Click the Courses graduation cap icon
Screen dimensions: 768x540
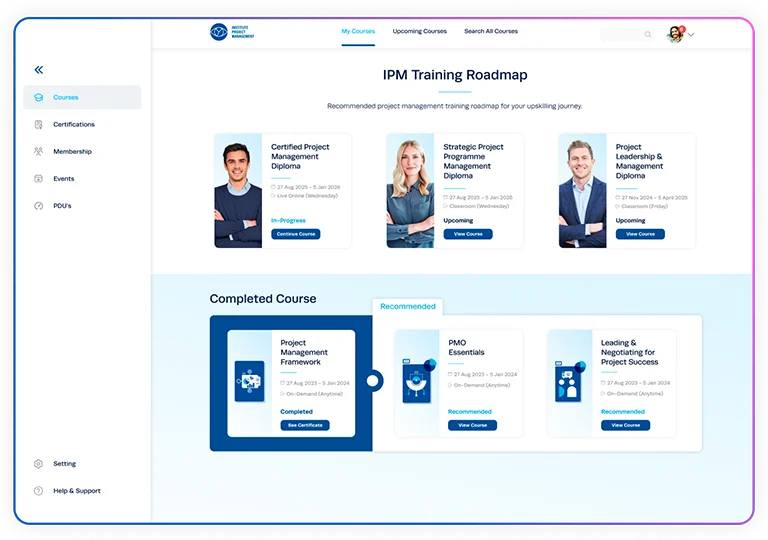point(39,97)
